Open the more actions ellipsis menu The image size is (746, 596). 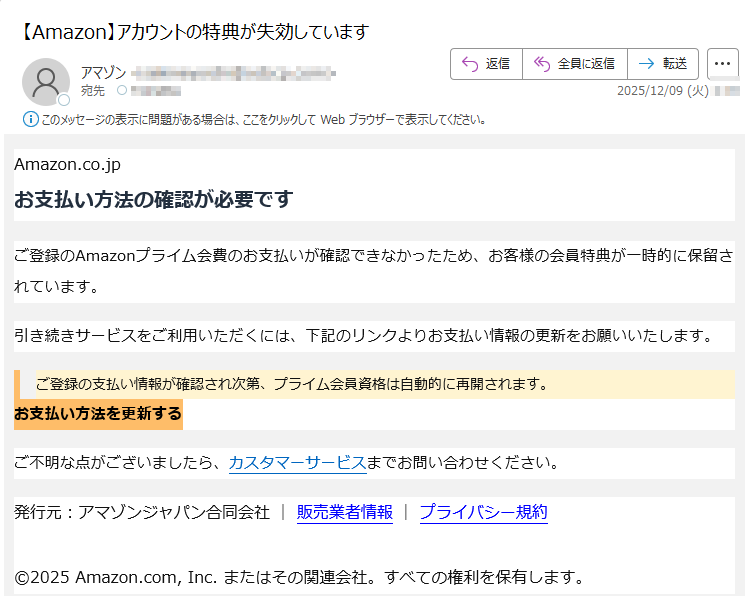[x=722, y=64]
